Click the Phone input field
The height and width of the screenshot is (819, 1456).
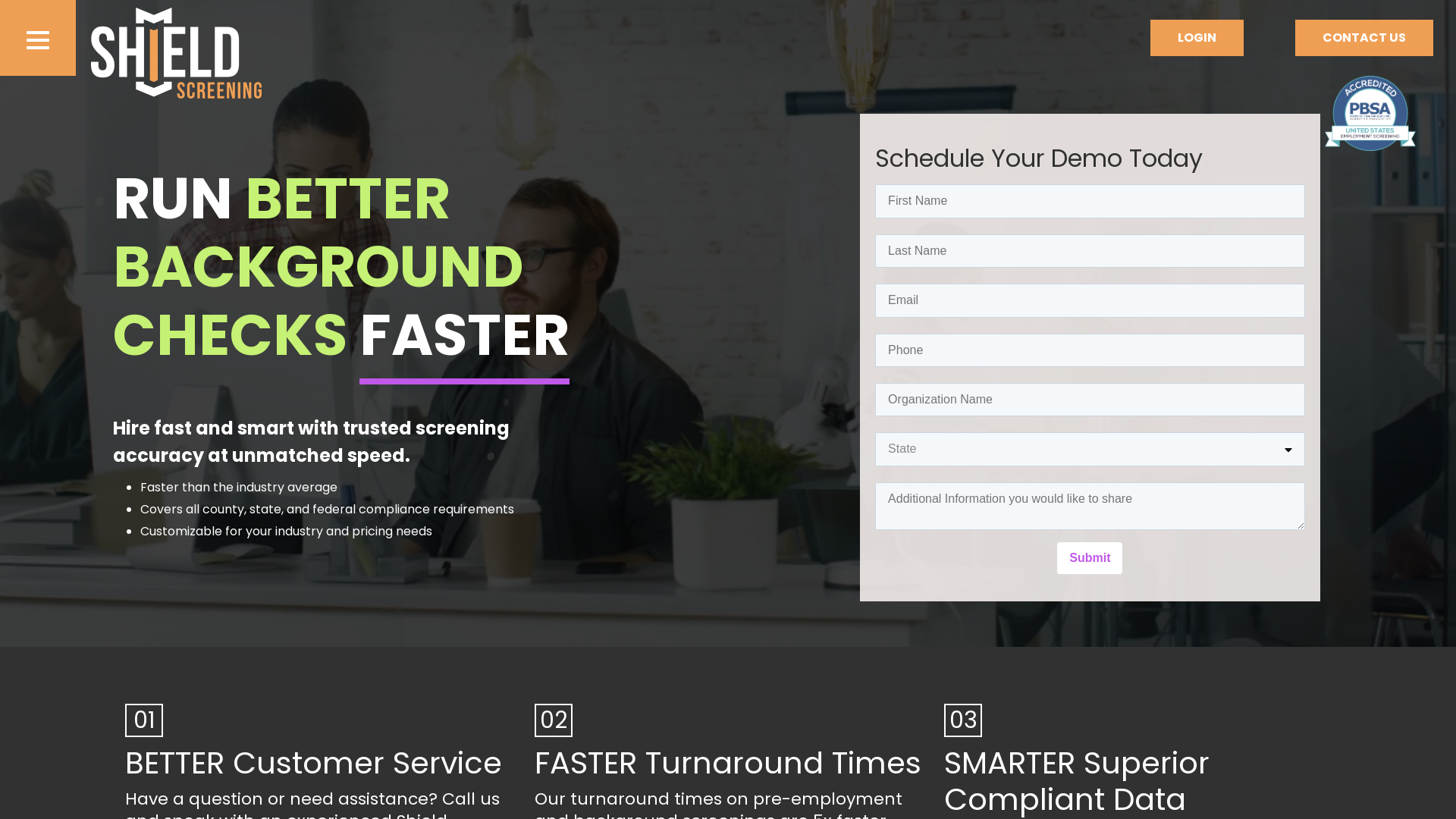click(x=1089, y=350)
